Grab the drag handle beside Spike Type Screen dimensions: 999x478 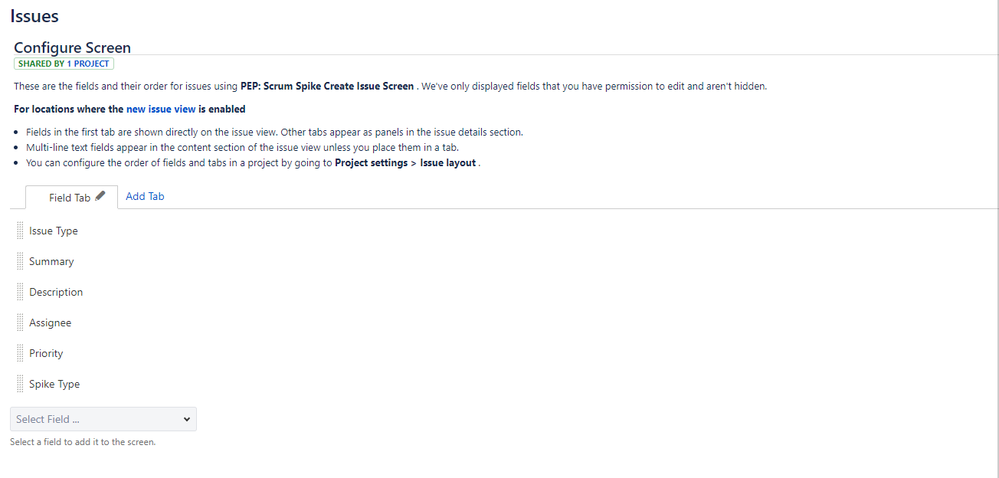(x=20, y=384)
